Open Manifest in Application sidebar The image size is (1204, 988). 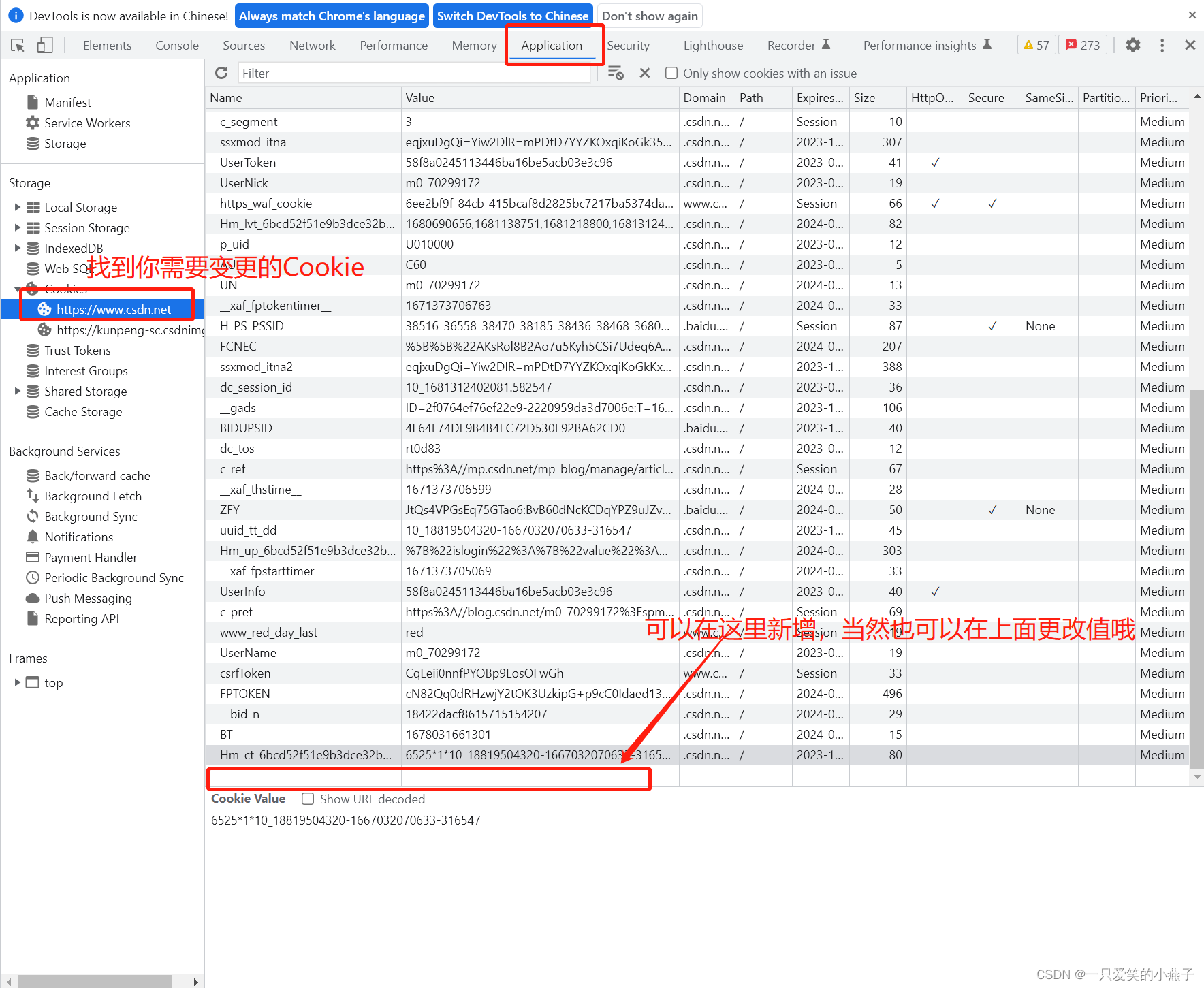pos(67,103)
